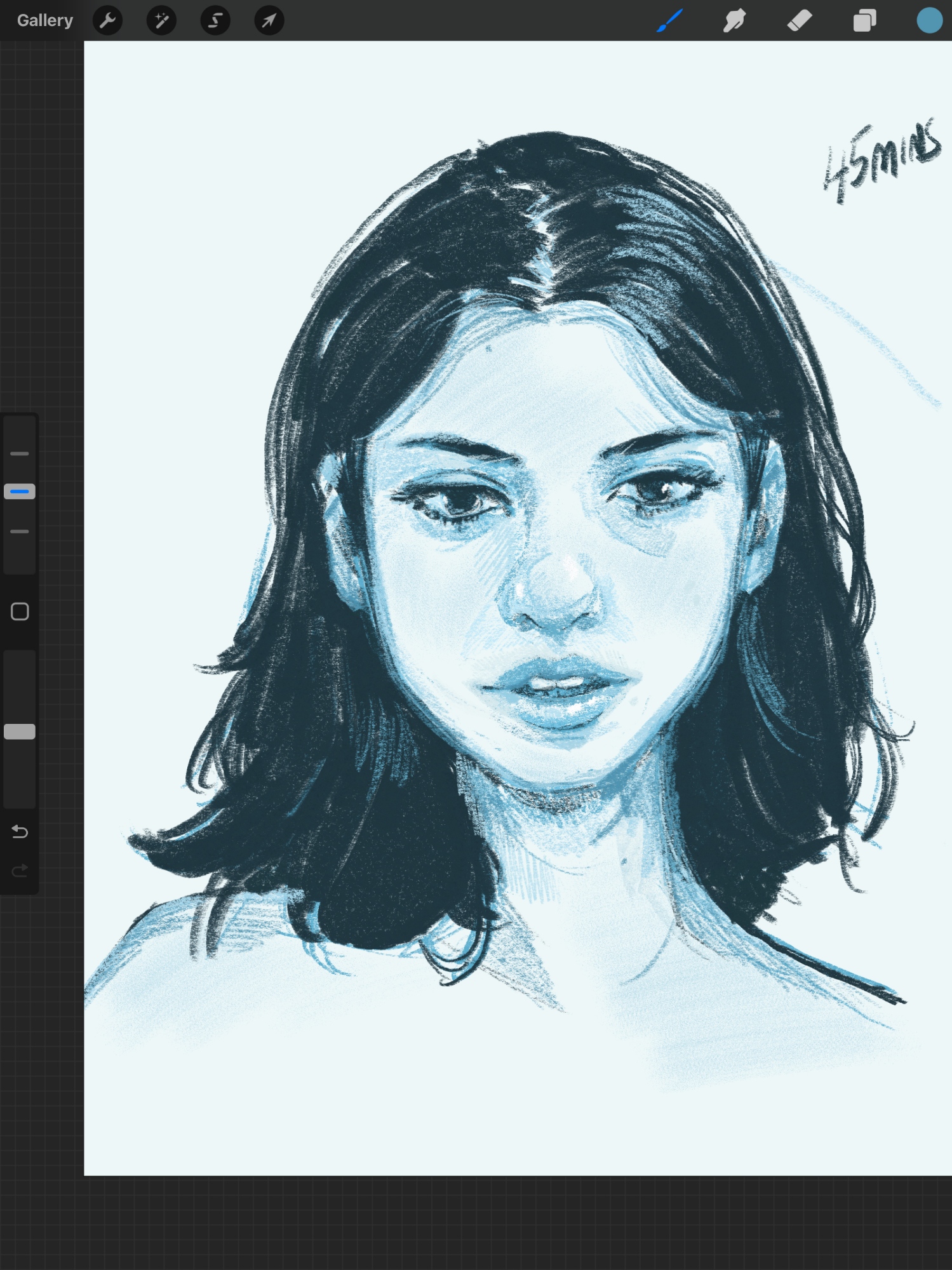Open the Actions wrench menu
952x1270 pixels.
click(107, 20)
